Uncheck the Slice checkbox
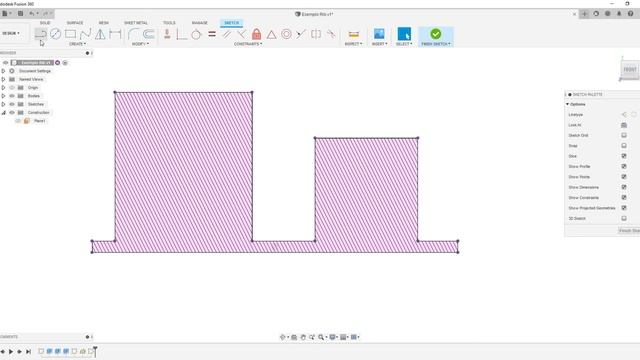This screenshot has width=640, height=360. click(624, 156)
